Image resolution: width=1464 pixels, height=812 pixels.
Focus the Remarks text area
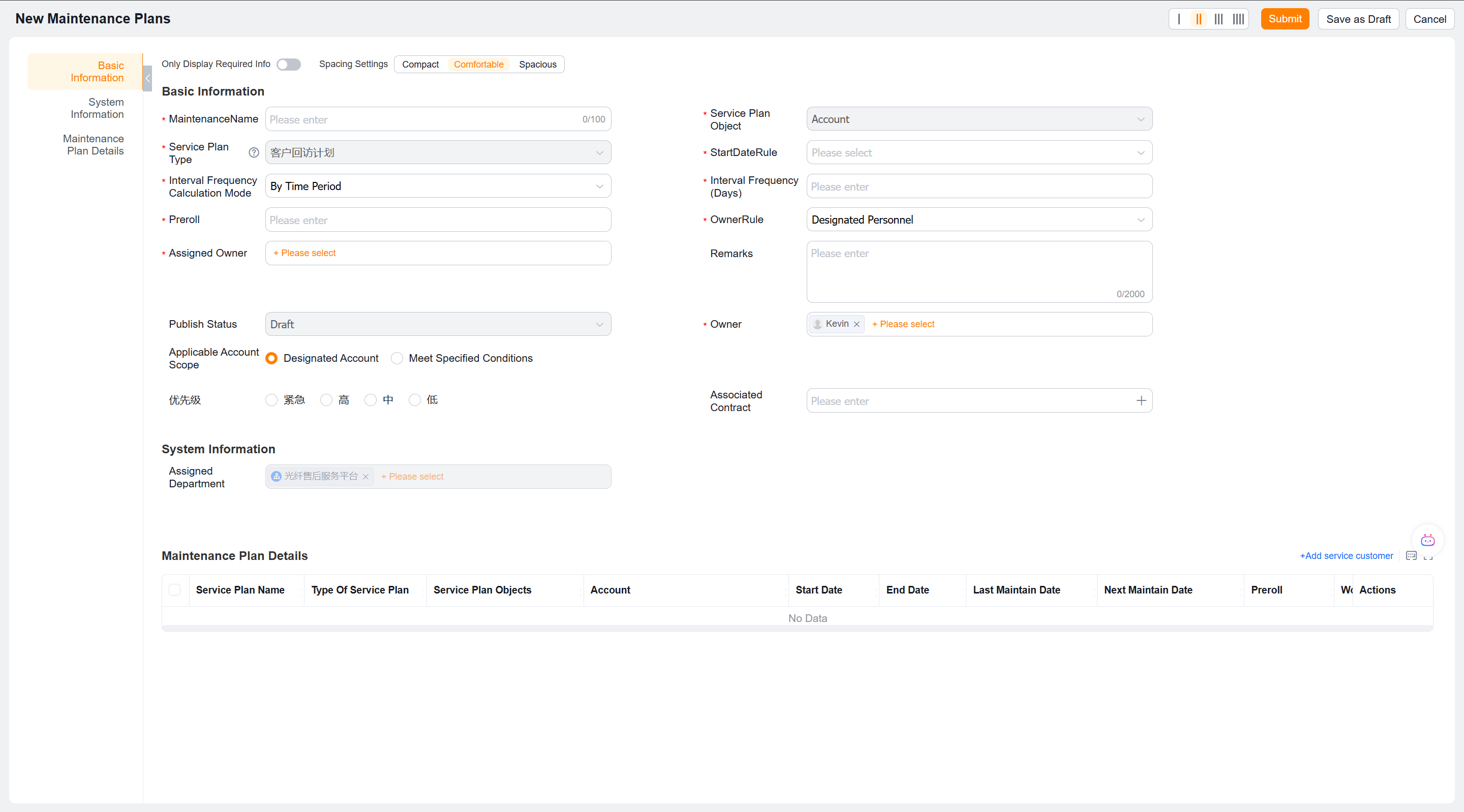[x=979, y=272]
